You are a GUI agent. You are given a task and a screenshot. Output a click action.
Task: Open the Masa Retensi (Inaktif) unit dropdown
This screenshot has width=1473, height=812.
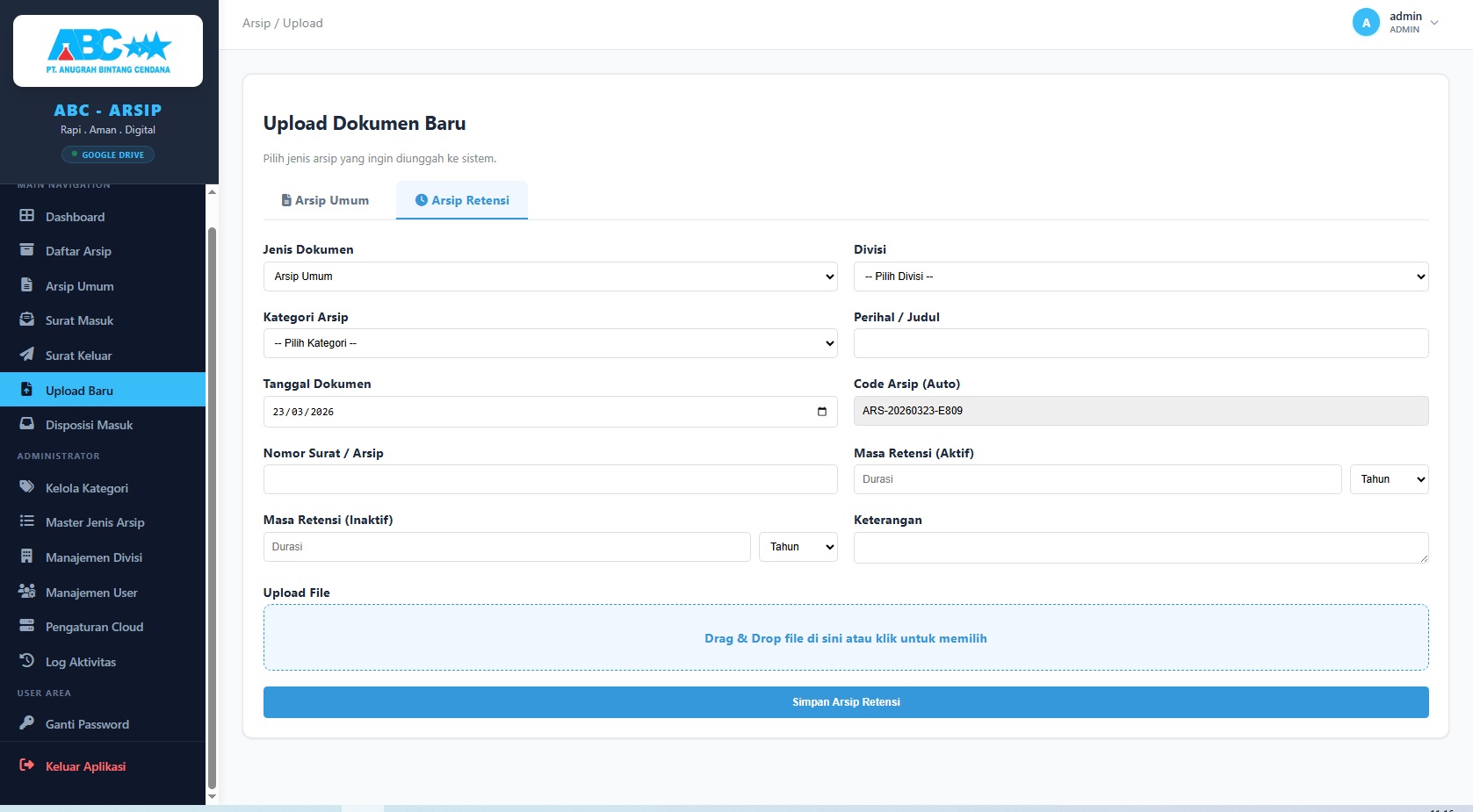[x=798, y=547]
